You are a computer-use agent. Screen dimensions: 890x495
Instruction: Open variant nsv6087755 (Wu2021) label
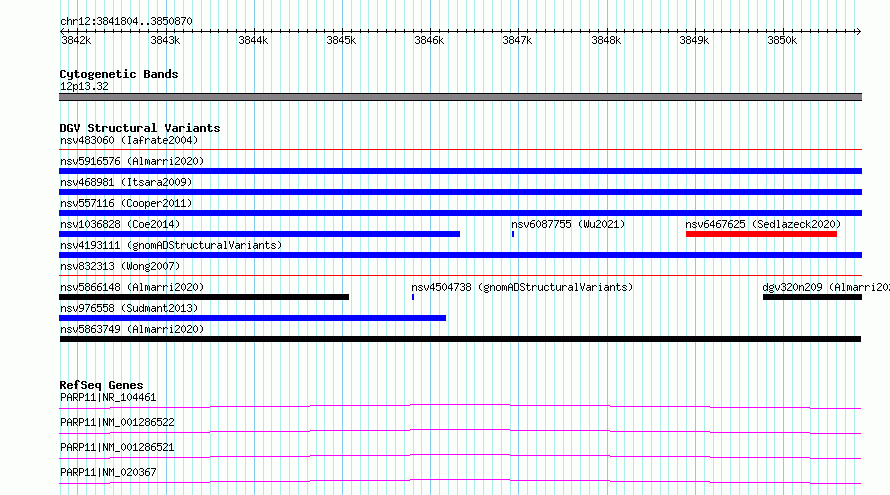568,224
